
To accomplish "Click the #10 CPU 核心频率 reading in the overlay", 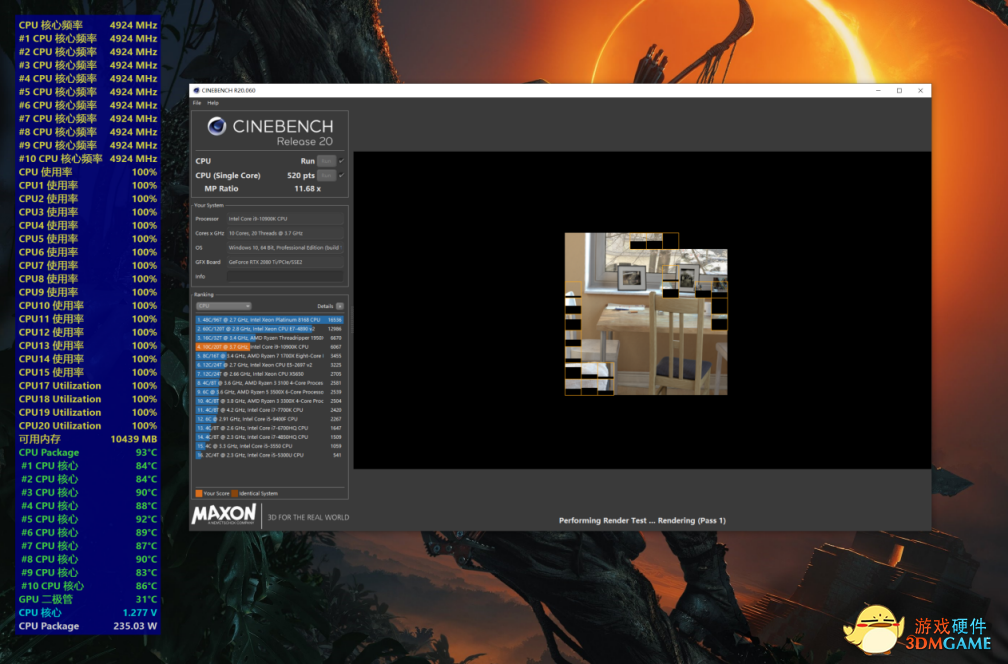I will click(88, 159).
